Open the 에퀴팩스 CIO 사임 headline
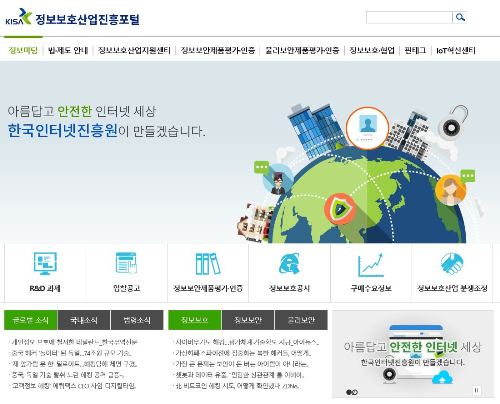This screenshot has width=500, height=404. 73,386
